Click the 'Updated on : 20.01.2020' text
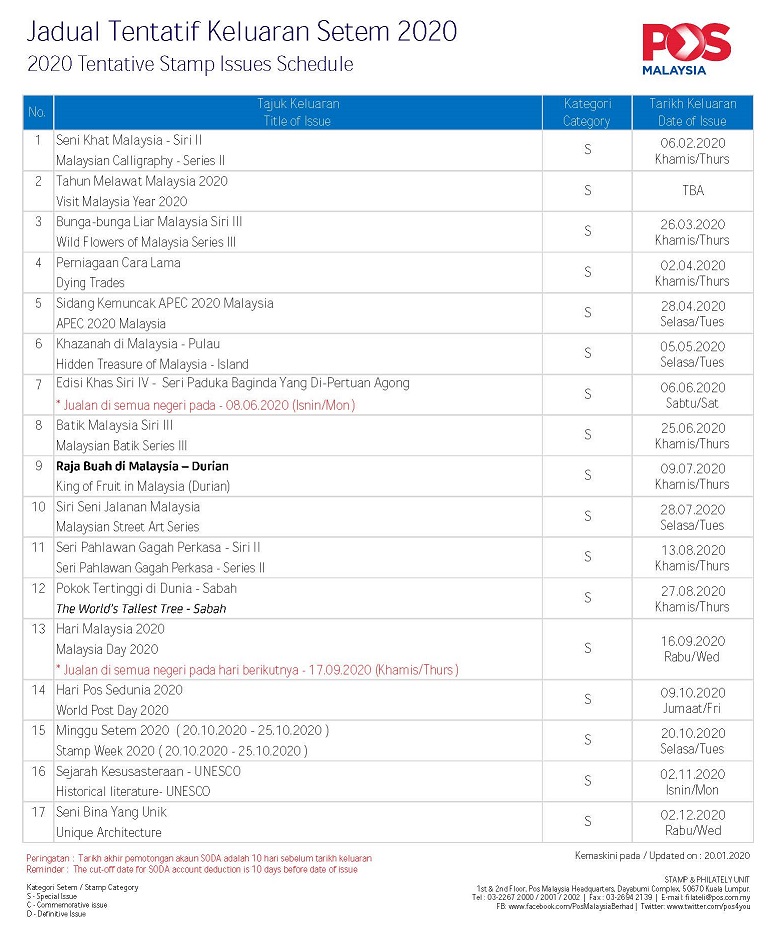775x929 pixels. pos(662,856)
